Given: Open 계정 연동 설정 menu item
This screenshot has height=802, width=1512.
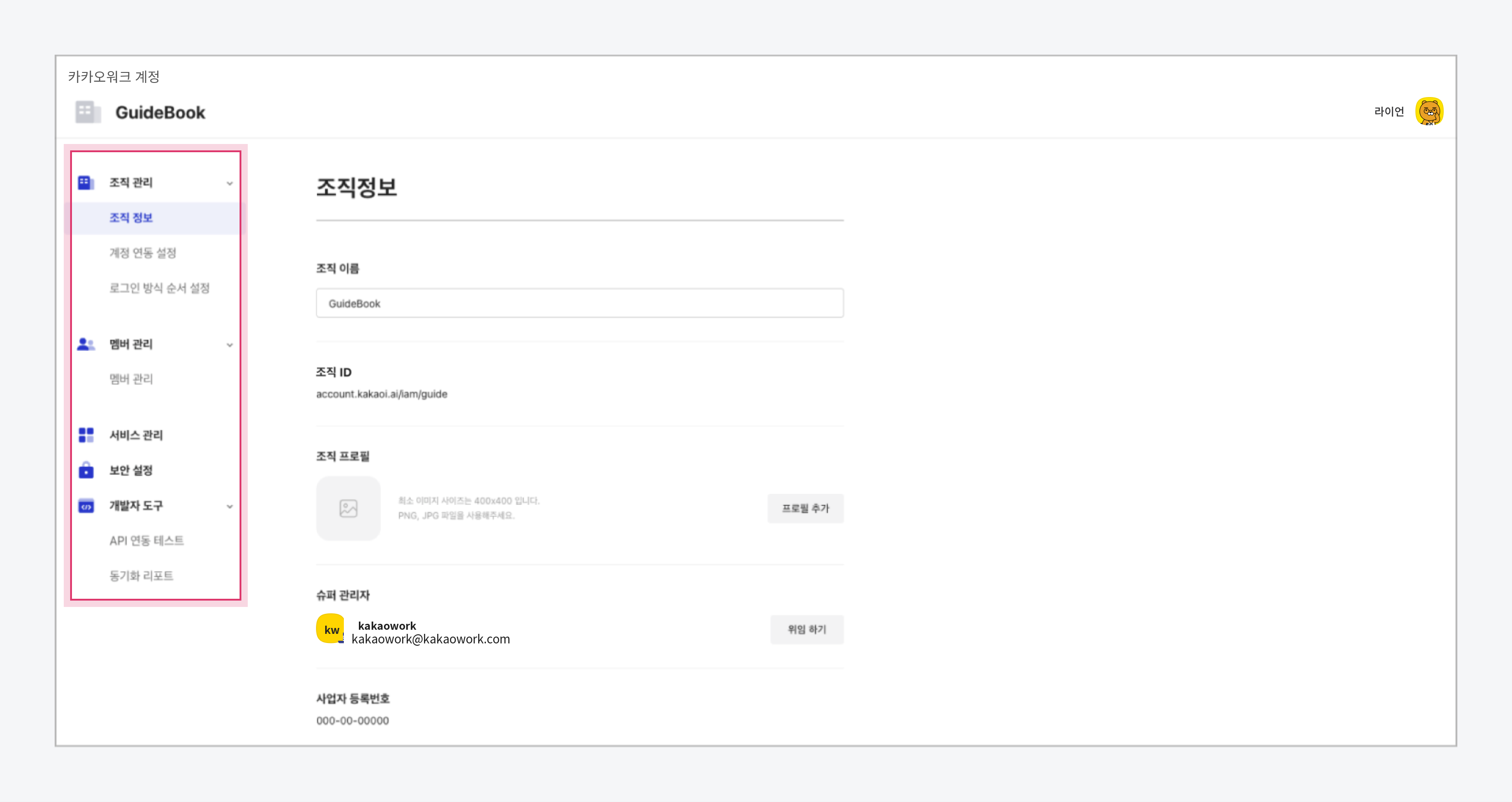Looking at the screenshot, I should pos(143,253).
